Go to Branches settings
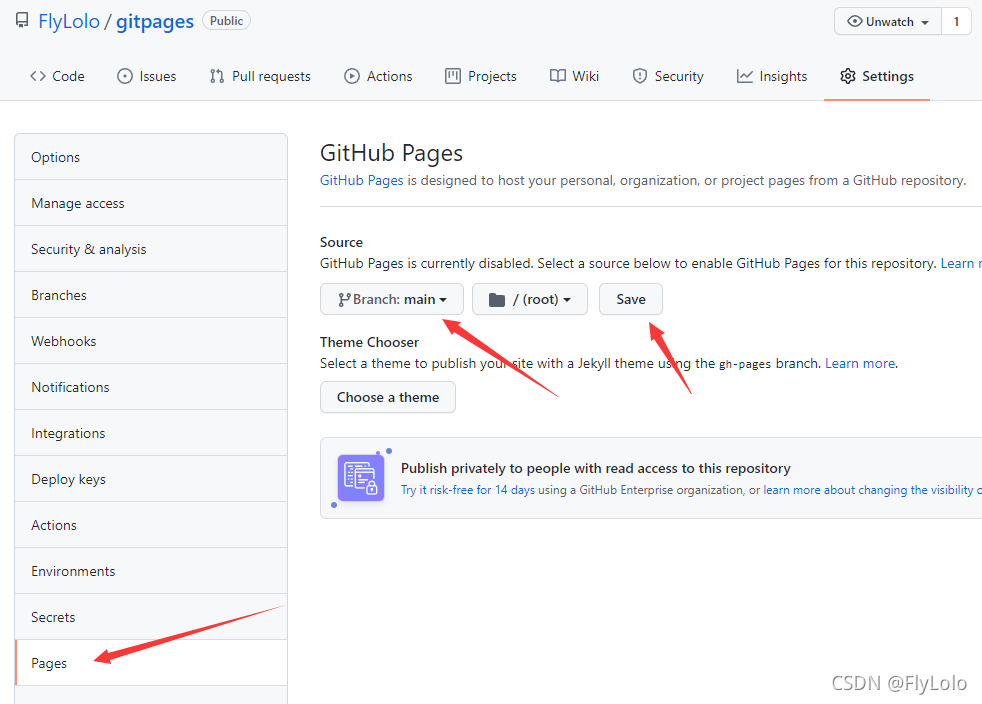982x704 pixels. pos(151,295)
